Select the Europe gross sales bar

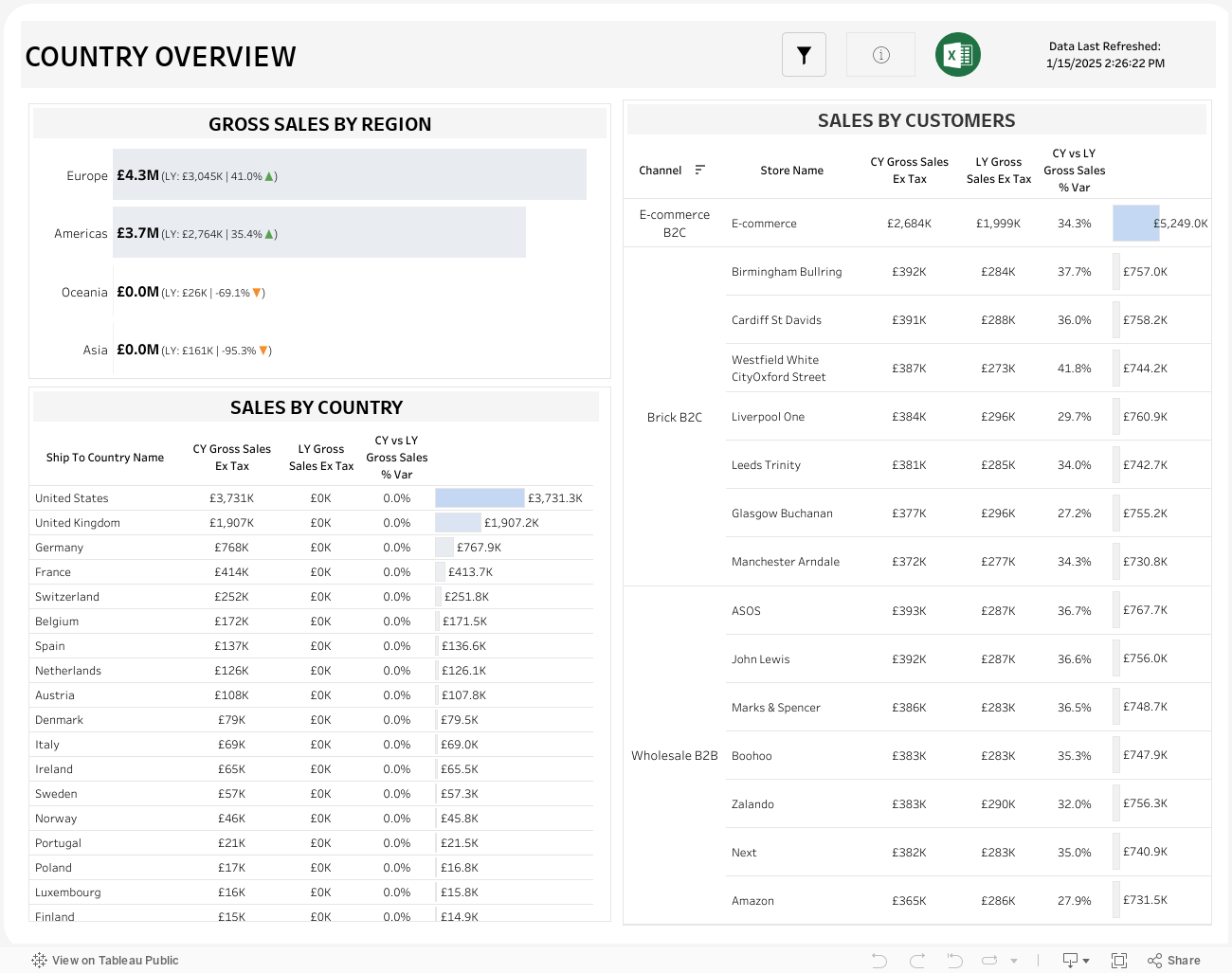(x=350, y=174)
